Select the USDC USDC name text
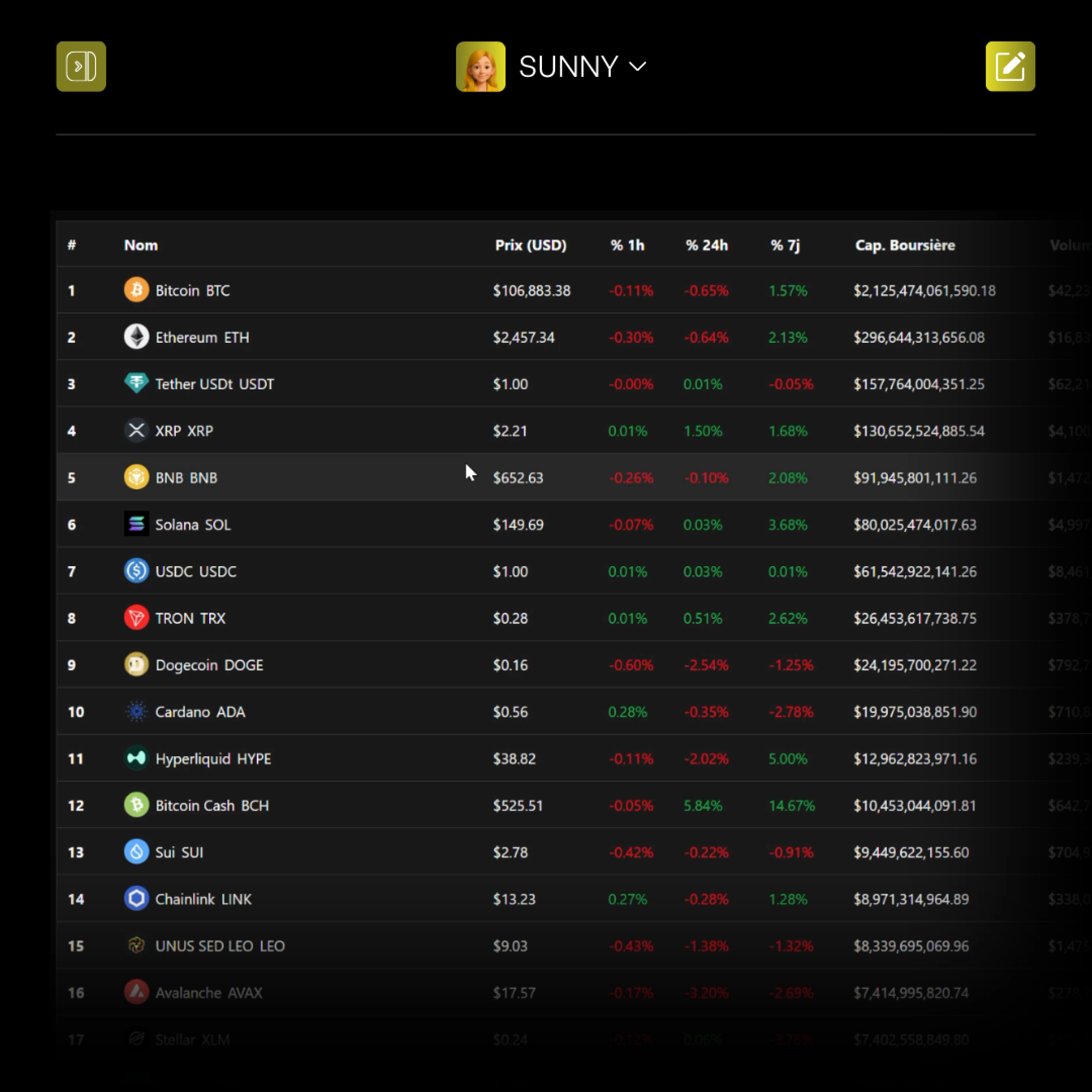Viewport: 1092px width, 1092px height. (x=196, y=572)
